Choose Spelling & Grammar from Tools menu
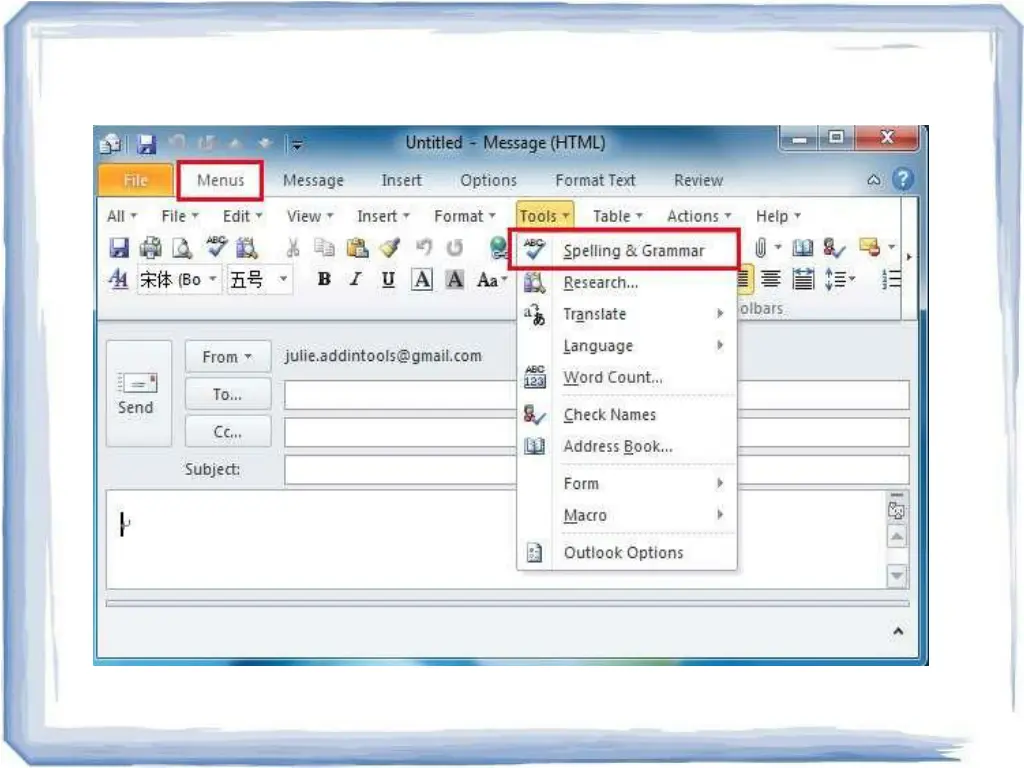The width and height of the screenshot is (1024, 768). pyautogui.click(x=633, y=251)
